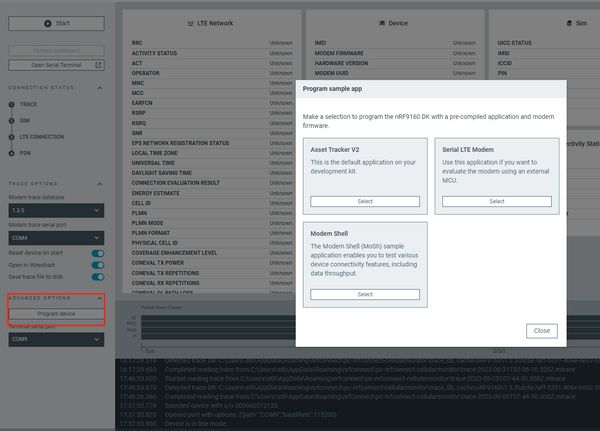Click the OPERATOR row in LTE Network
The image size is (600, 431).
[212, 73]
